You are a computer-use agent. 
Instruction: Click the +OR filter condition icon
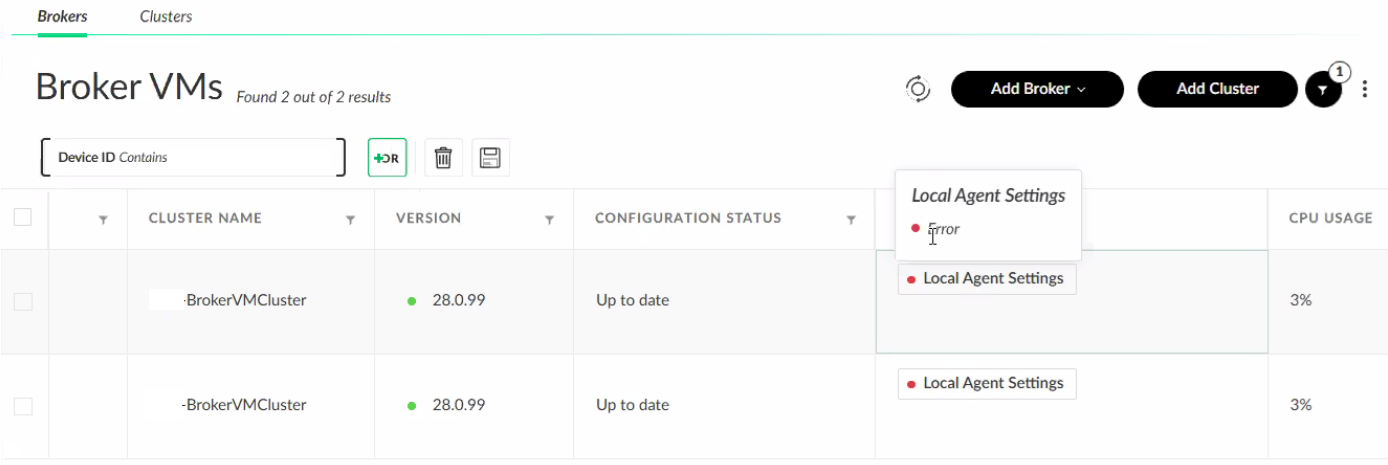click(387, 158)
